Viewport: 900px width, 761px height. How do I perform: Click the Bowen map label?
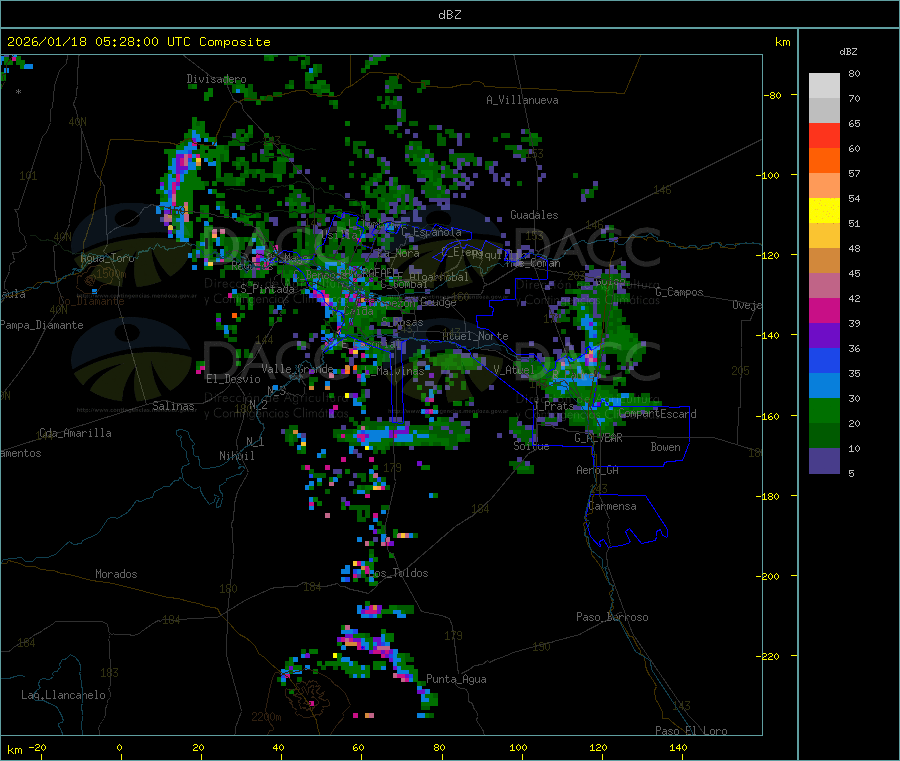pyautogui.click(x=665, y=447)
